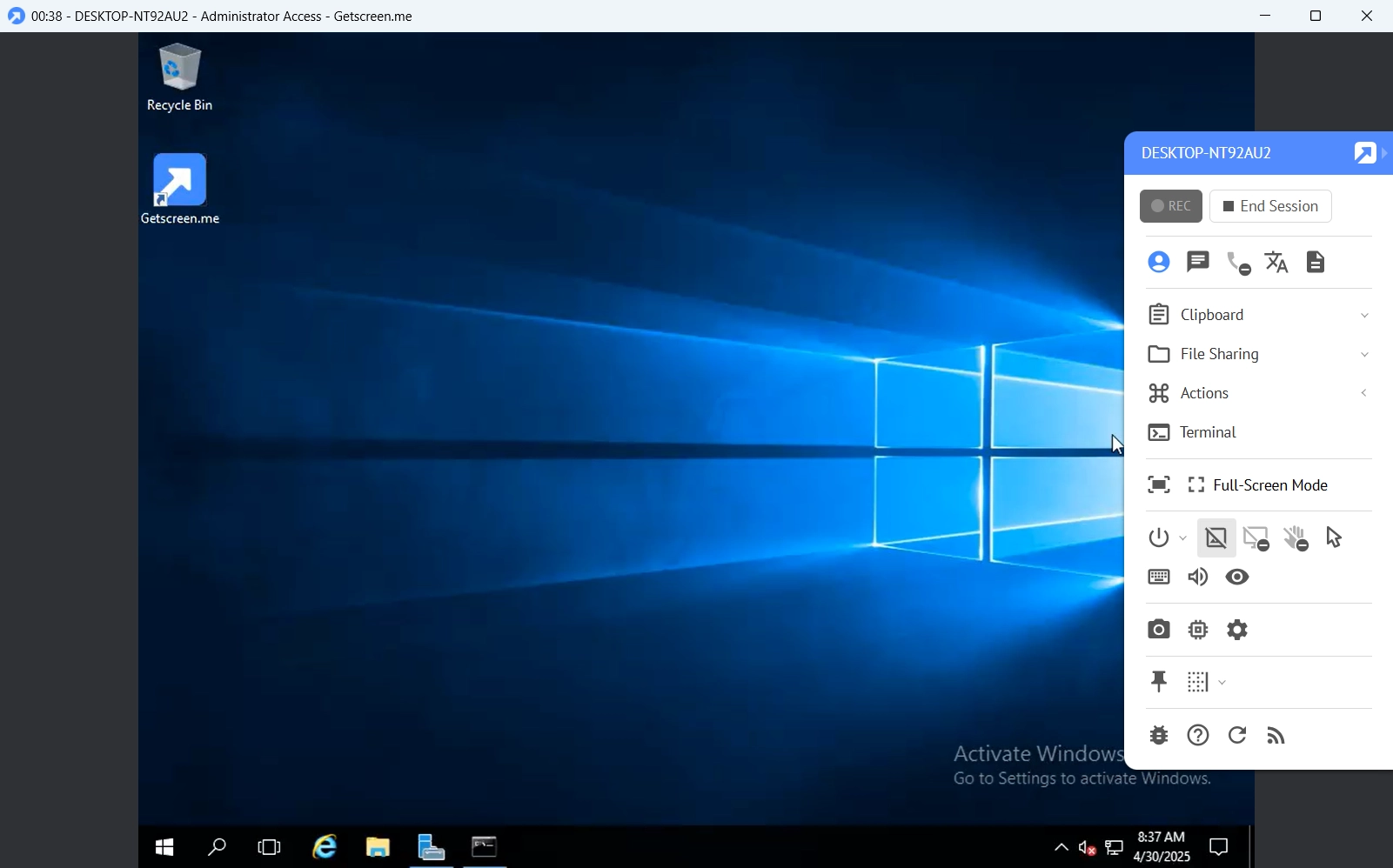
Task: Open the system info chip icon
Action: [1198, 630]
